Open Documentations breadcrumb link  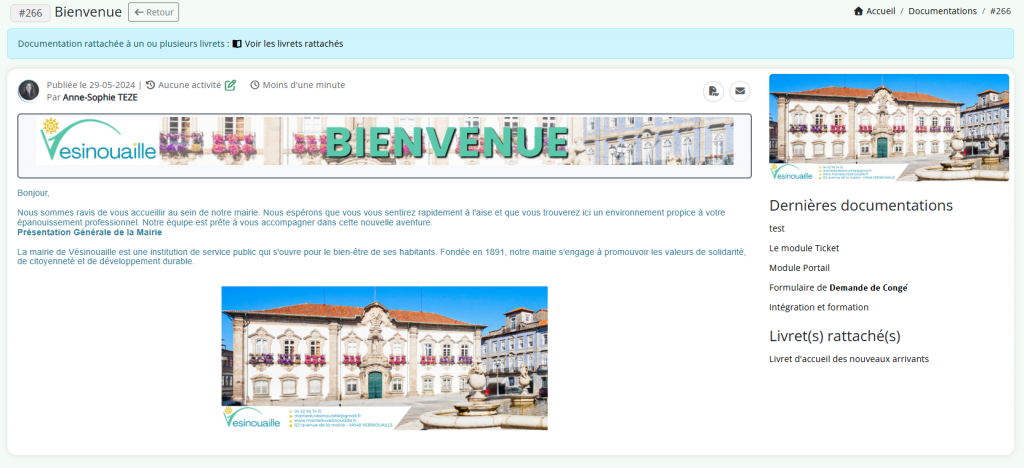coord(942,11)
